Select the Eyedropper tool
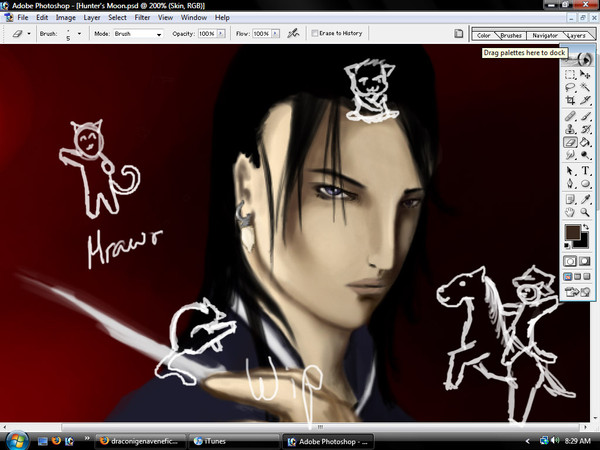Image resolution: width=600 pixels, height=450 pixels. click(x=585, y=199)
